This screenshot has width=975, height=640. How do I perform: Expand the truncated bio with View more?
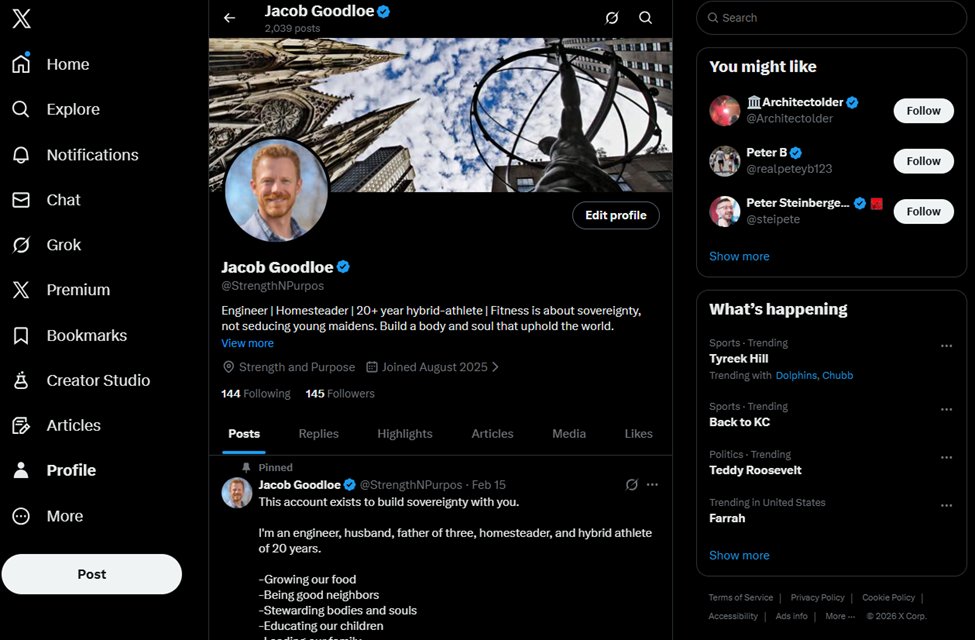[x=247, y=343]
